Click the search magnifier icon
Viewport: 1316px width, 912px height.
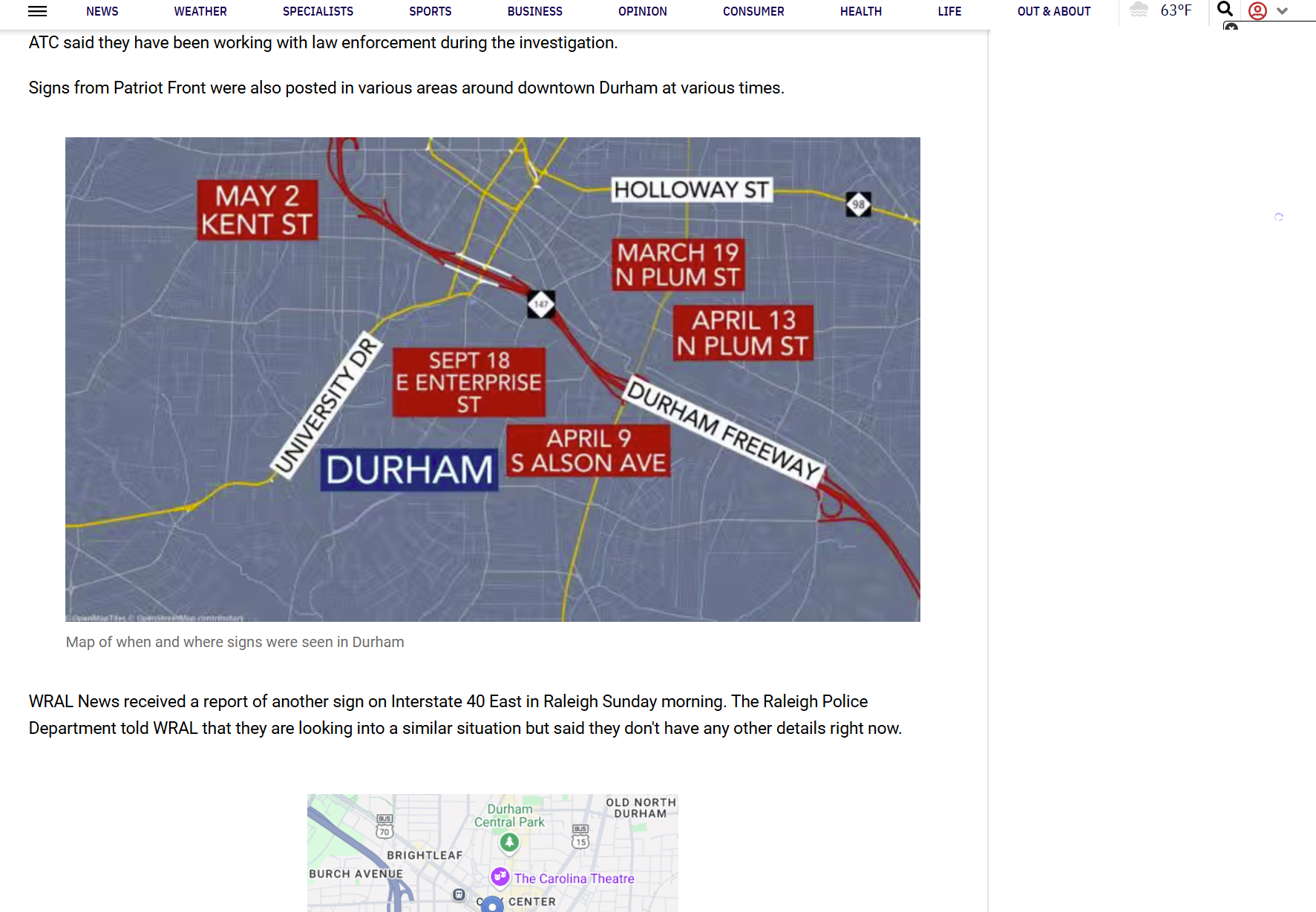point(1225,10)
